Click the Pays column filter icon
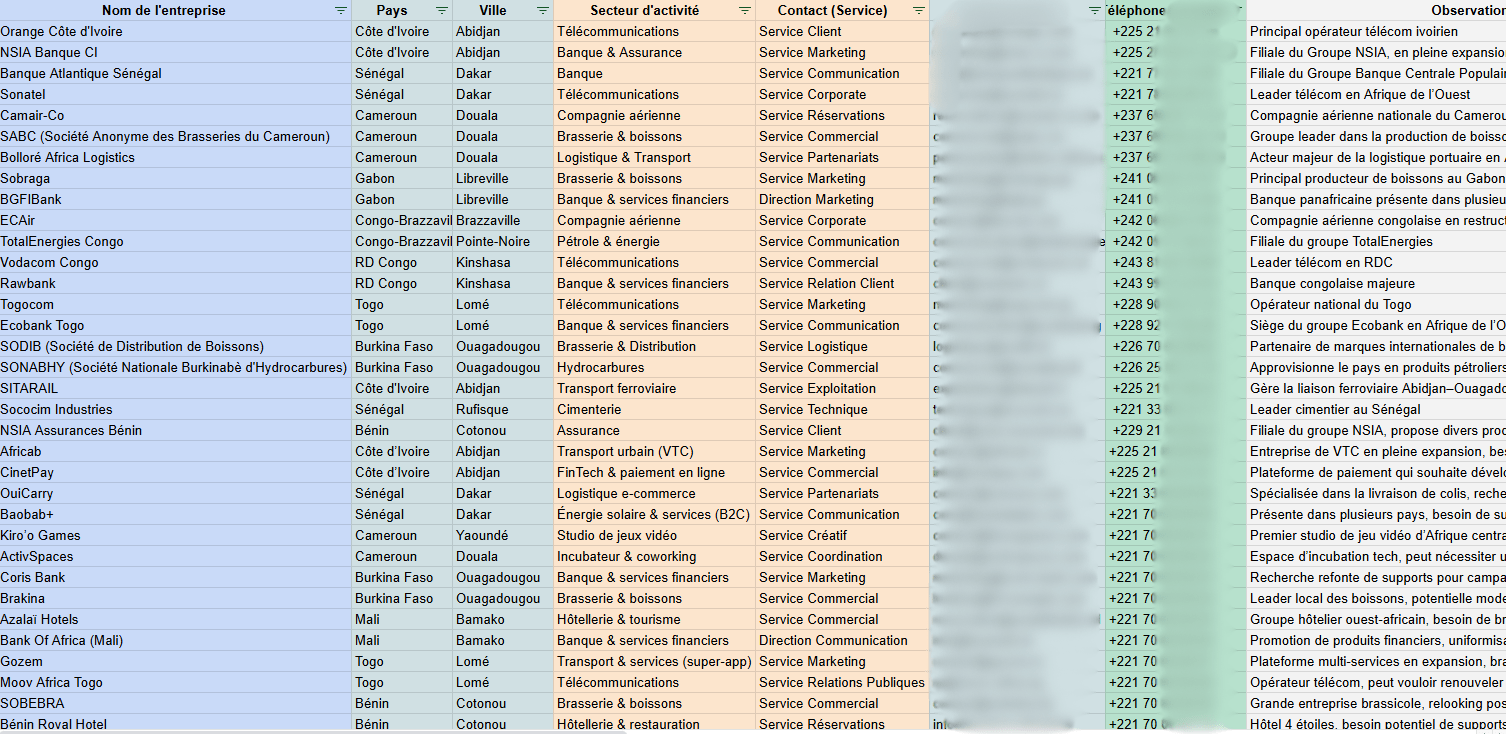Screen dimensions: 1506x734 440,10
